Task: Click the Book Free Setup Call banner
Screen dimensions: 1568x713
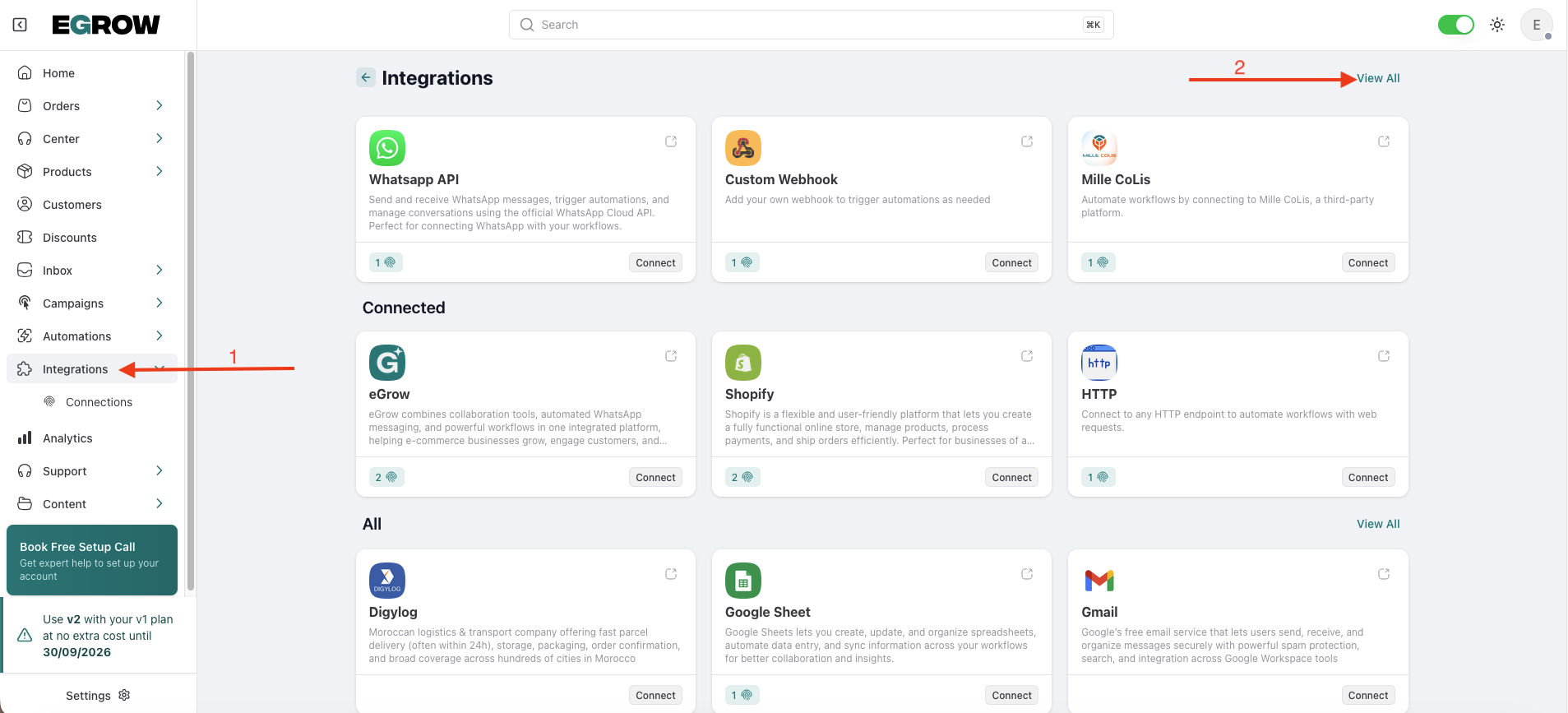Action: point(92,560)
